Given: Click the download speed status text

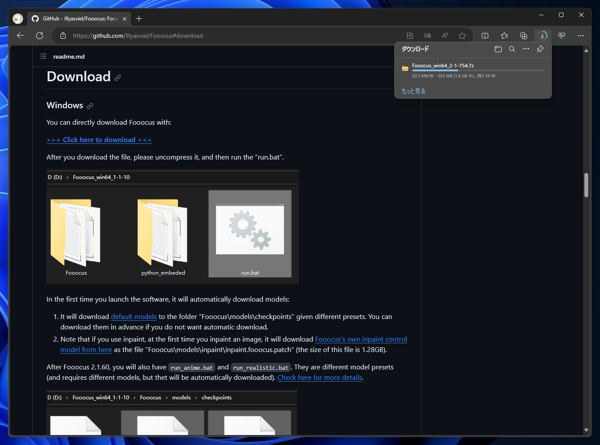Looking at the screenshot, I should [454, 76].
